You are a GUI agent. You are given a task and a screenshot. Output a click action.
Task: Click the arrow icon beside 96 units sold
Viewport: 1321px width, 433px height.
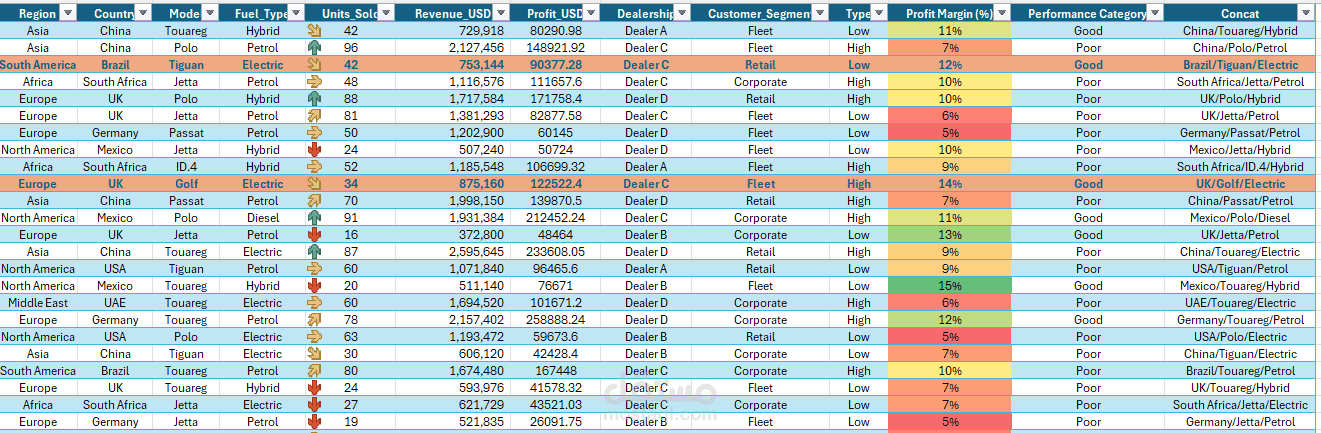click(x=315, y=48)
